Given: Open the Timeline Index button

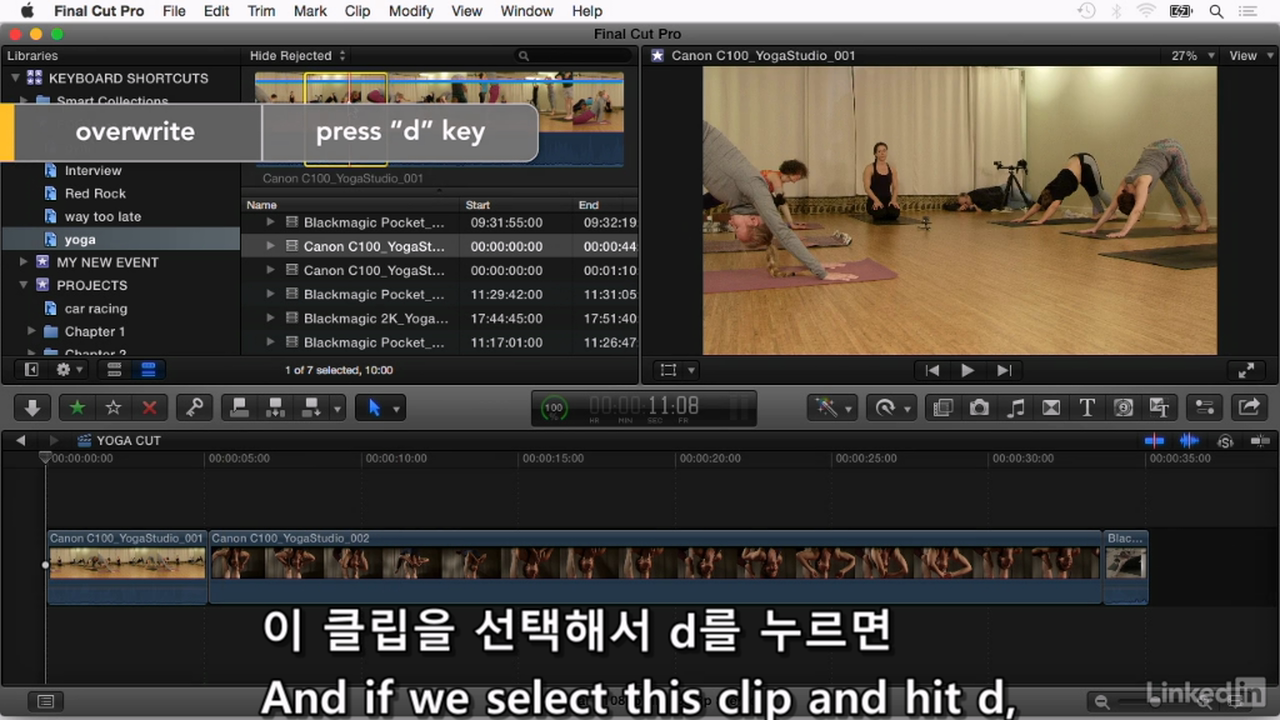Looking at the screenshot, I should pos(45,701).
